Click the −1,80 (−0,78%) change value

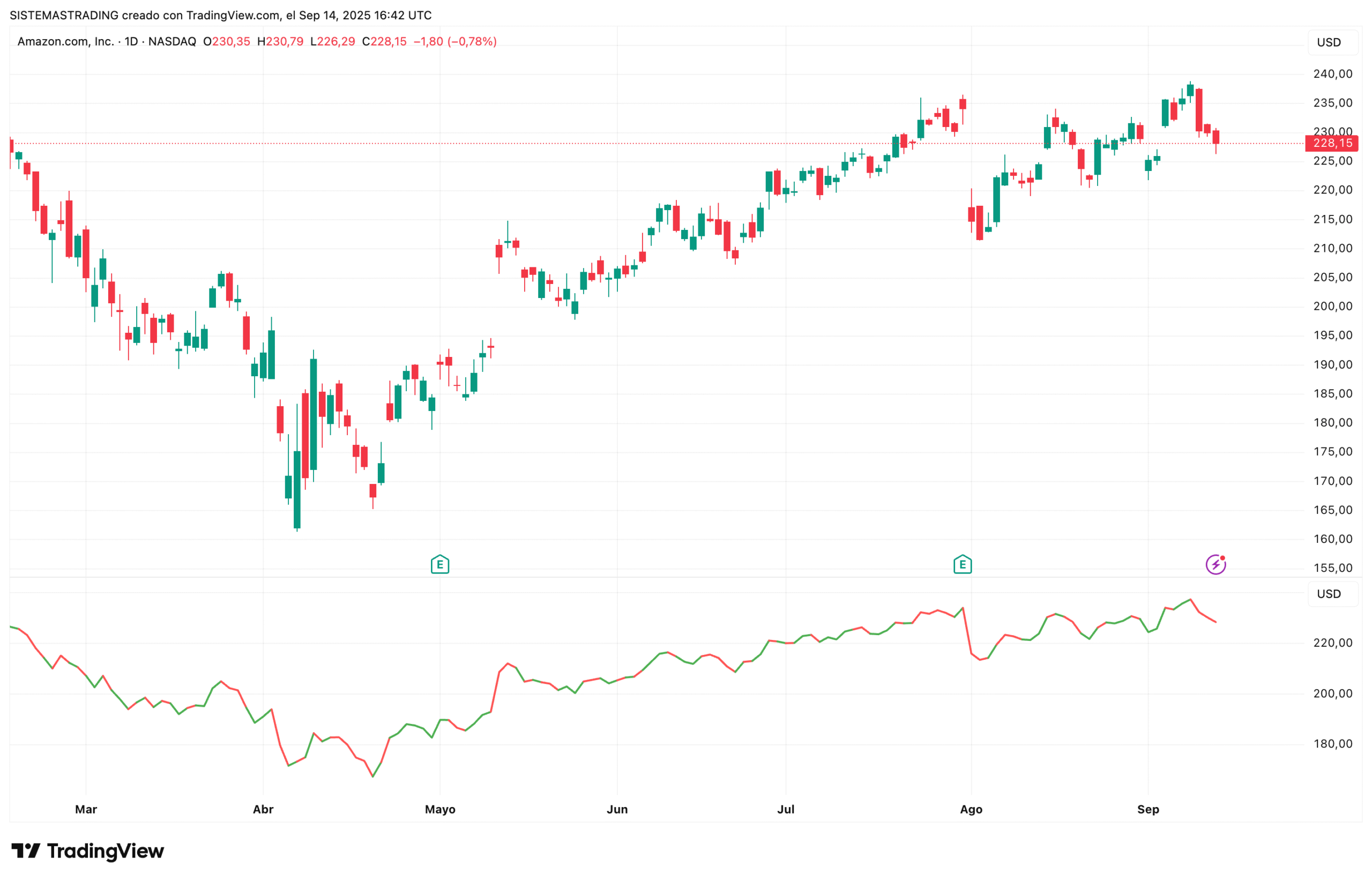pos(455,41)
